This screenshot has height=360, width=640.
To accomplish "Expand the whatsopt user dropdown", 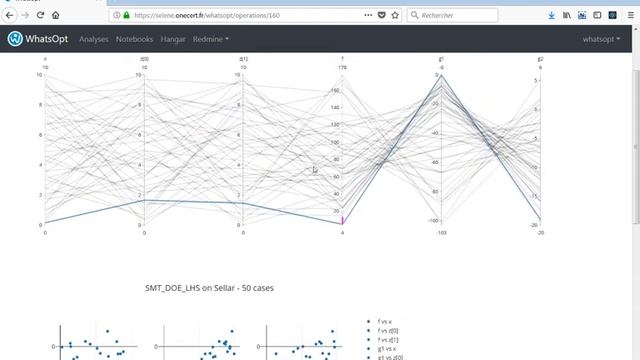I will tap(601, 39).
